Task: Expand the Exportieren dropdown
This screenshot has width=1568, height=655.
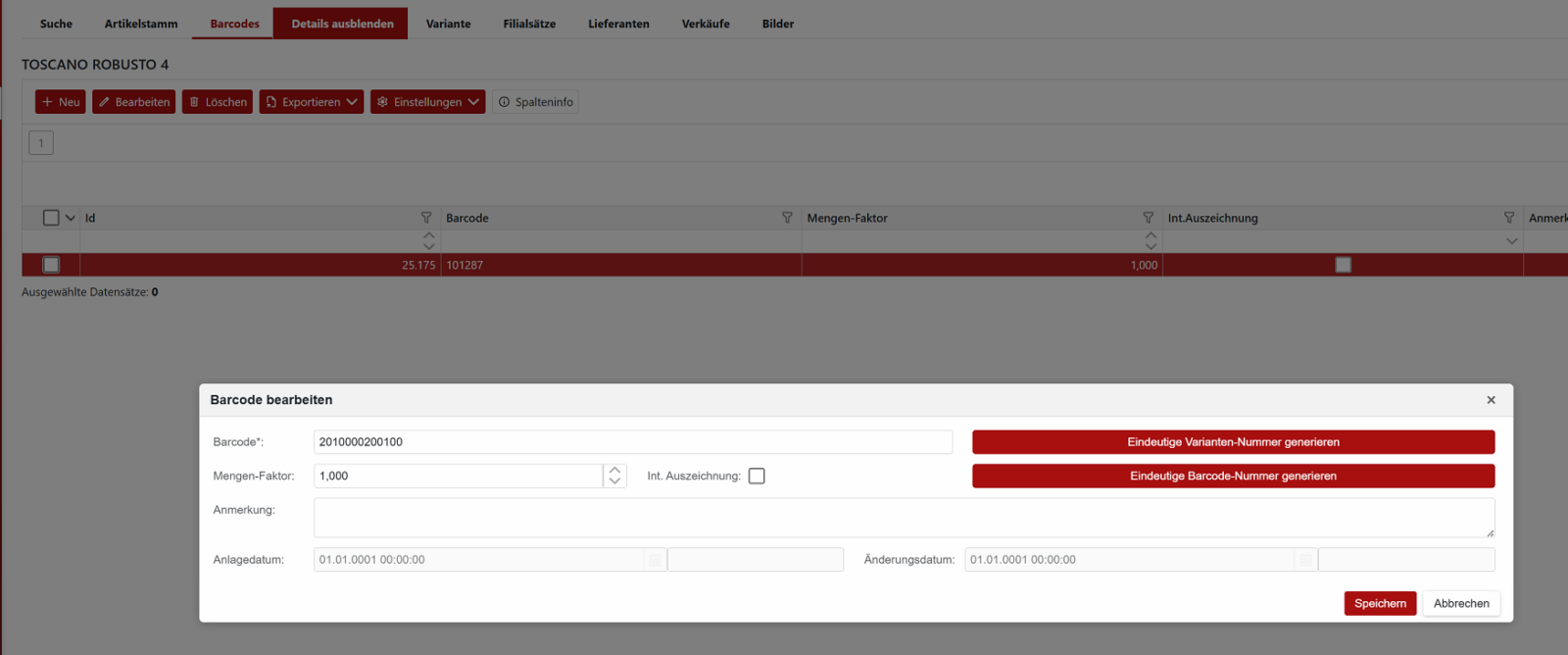Action: tap(311, 102)
